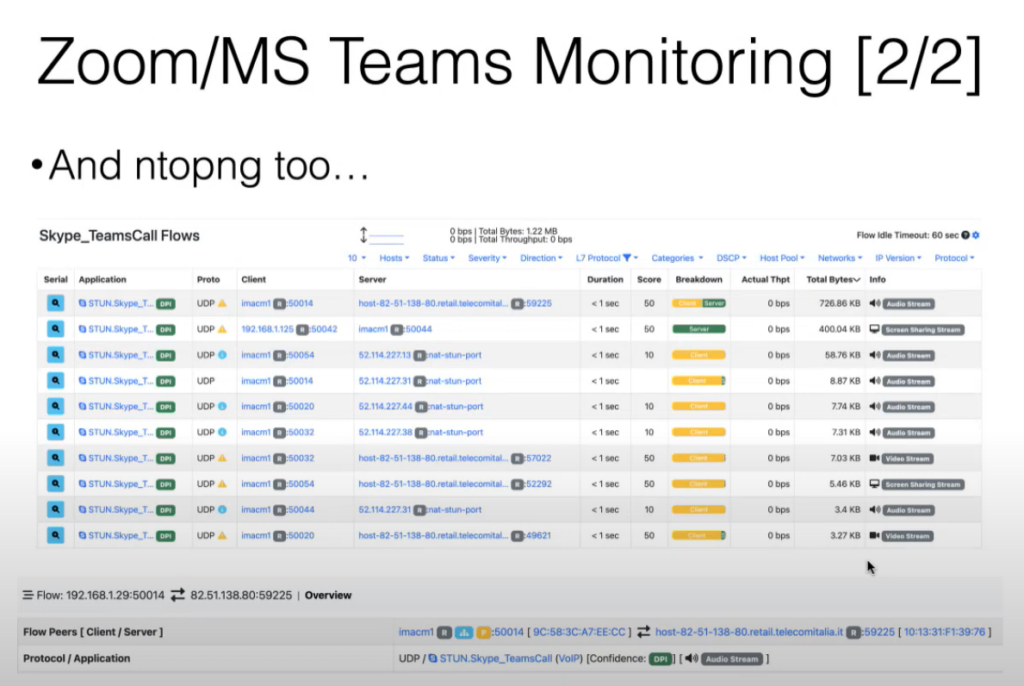Open the Flow Idle Timeout settings gear

[976, 235]
